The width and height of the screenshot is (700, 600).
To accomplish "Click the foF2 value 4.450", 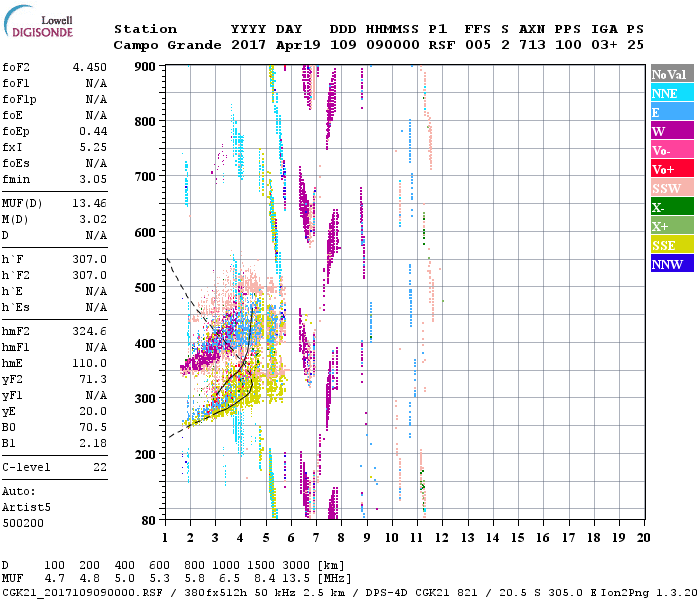I will 89,68.
